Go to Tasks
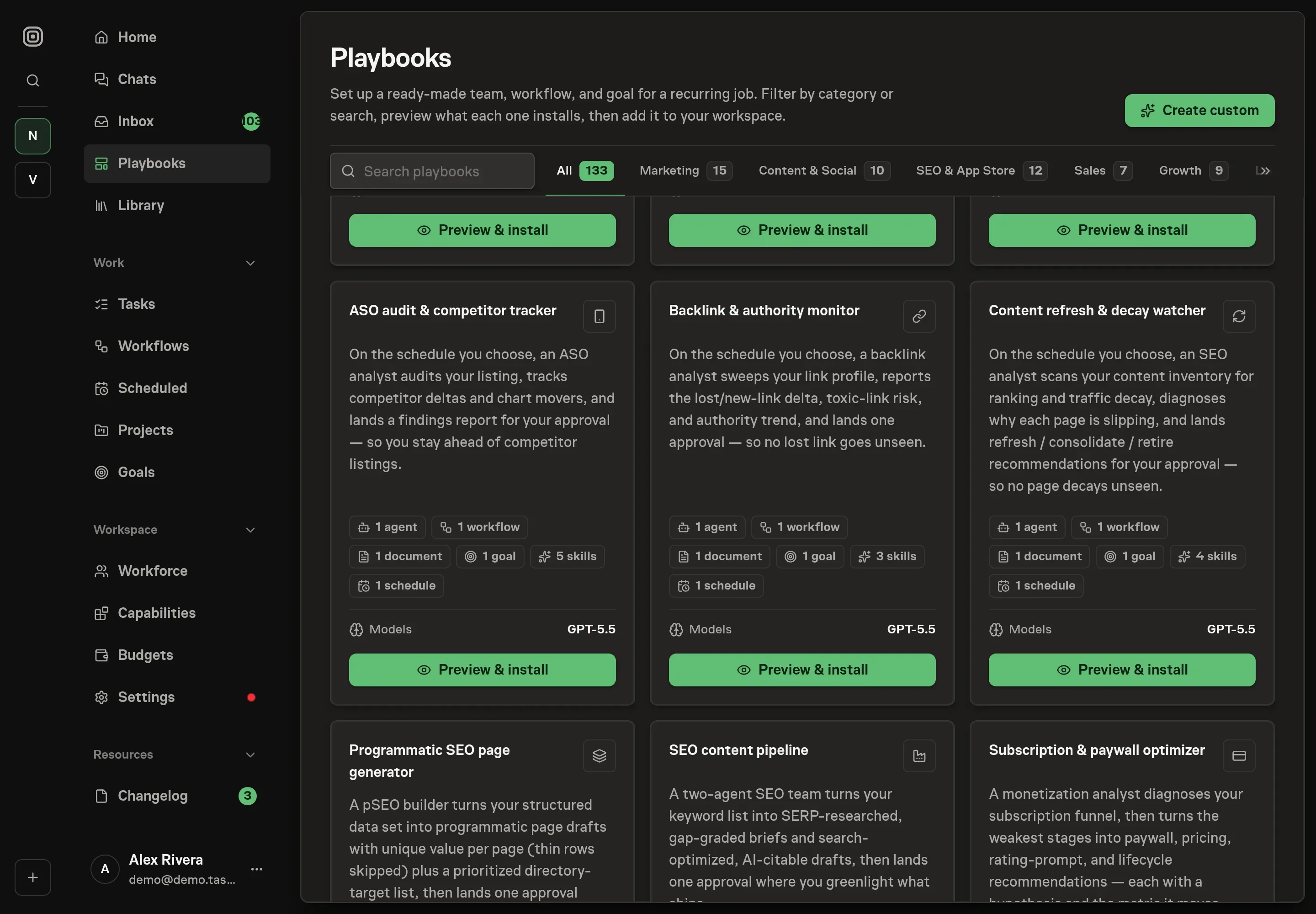Image resolution: width=1316 pixels, height=914 pixels. [x=177, y=304]
